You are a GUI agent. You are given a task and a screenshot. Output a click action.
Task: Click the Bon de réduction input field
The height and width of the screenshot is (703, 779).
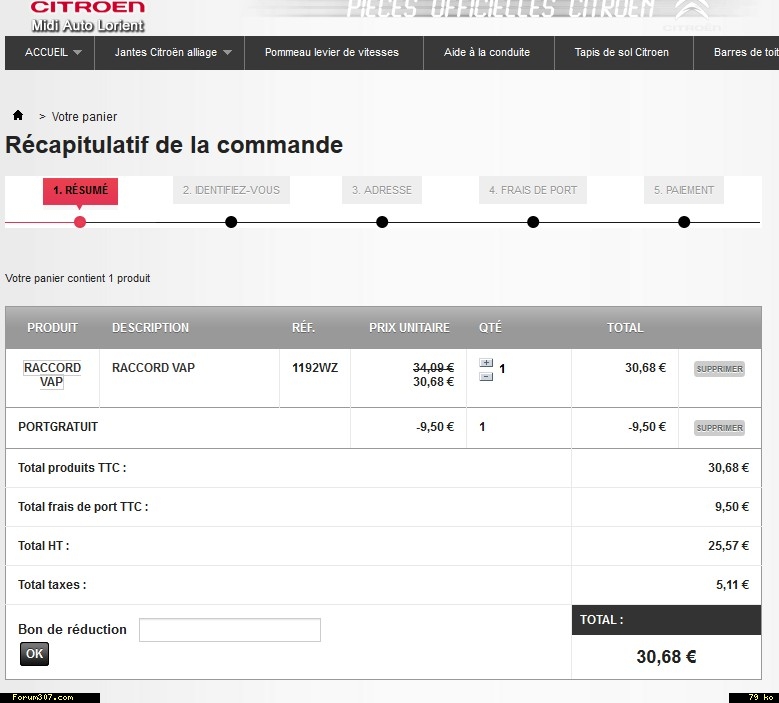[229, 630]
